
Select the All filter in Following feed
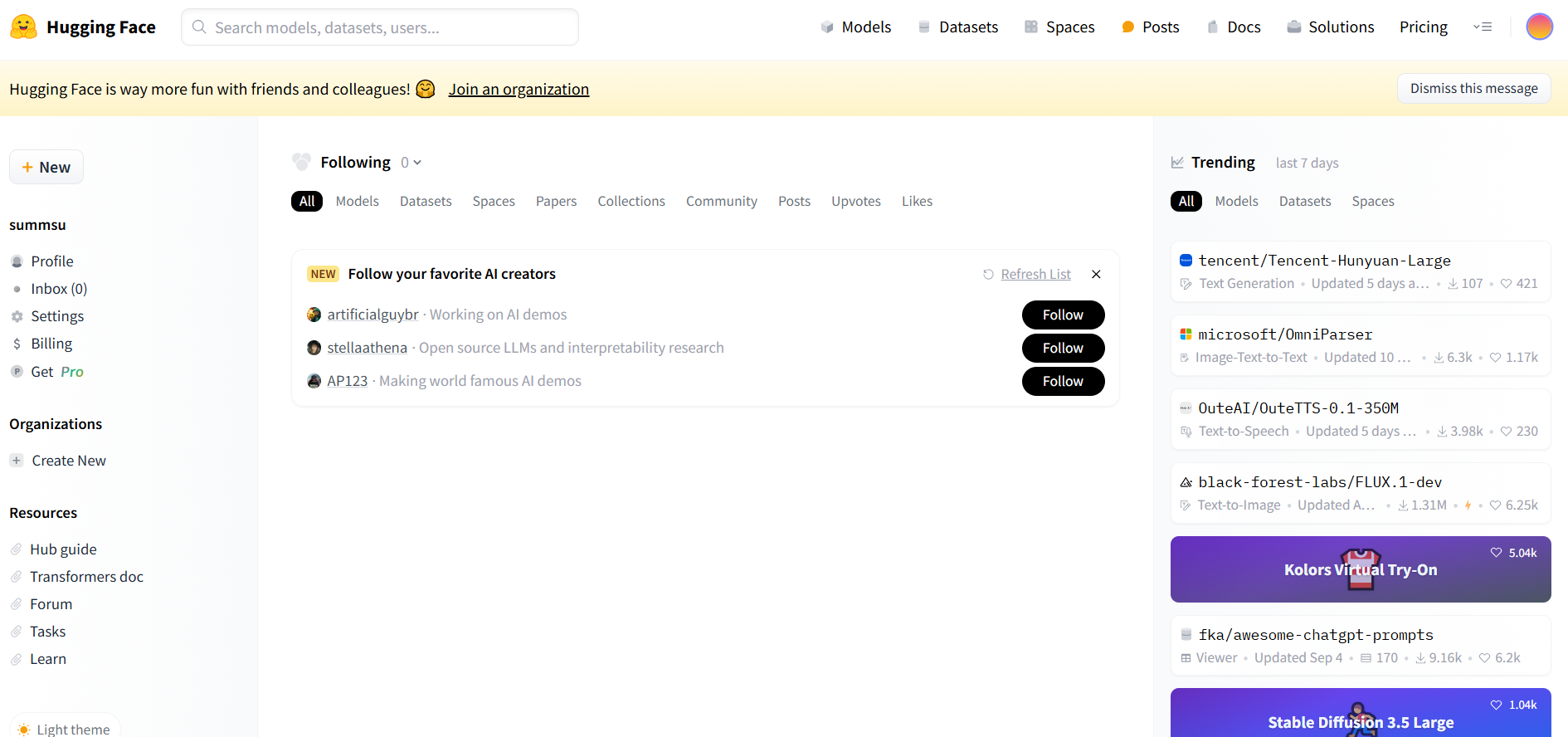point(307,201)
